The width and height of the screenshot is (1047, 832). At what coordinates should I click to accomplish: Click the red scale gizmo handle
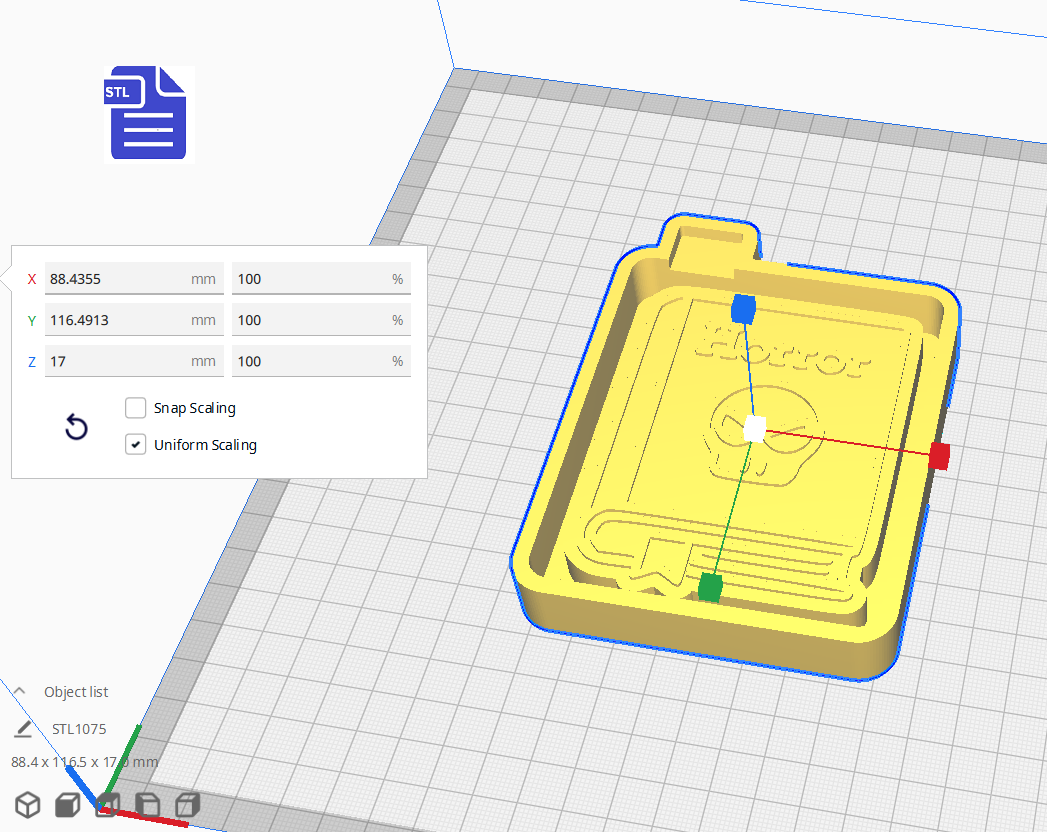(x=939, y=456)
